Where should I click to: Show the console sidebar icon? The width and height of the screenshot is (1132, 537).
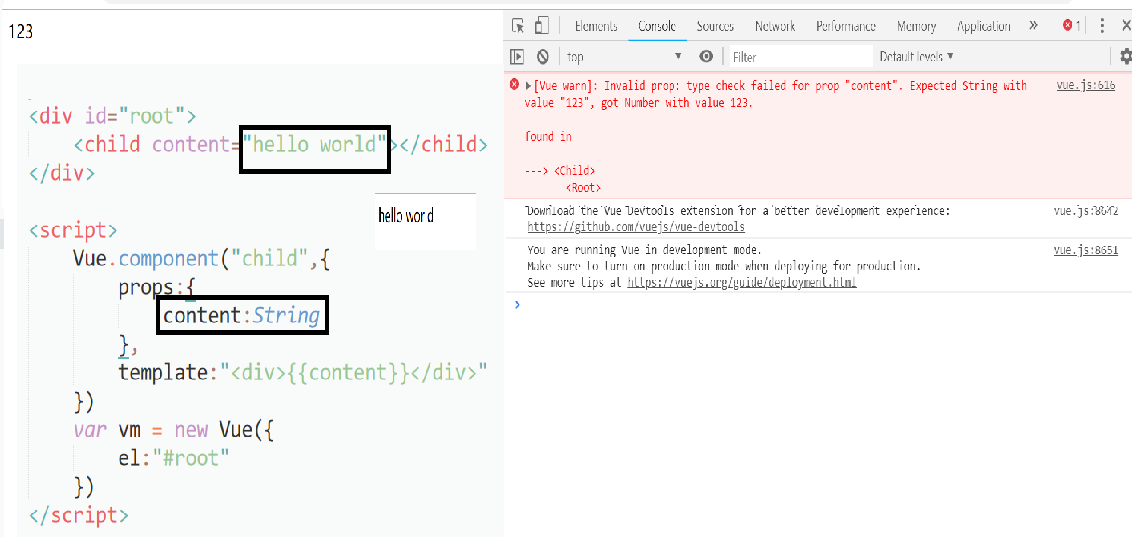517,56
